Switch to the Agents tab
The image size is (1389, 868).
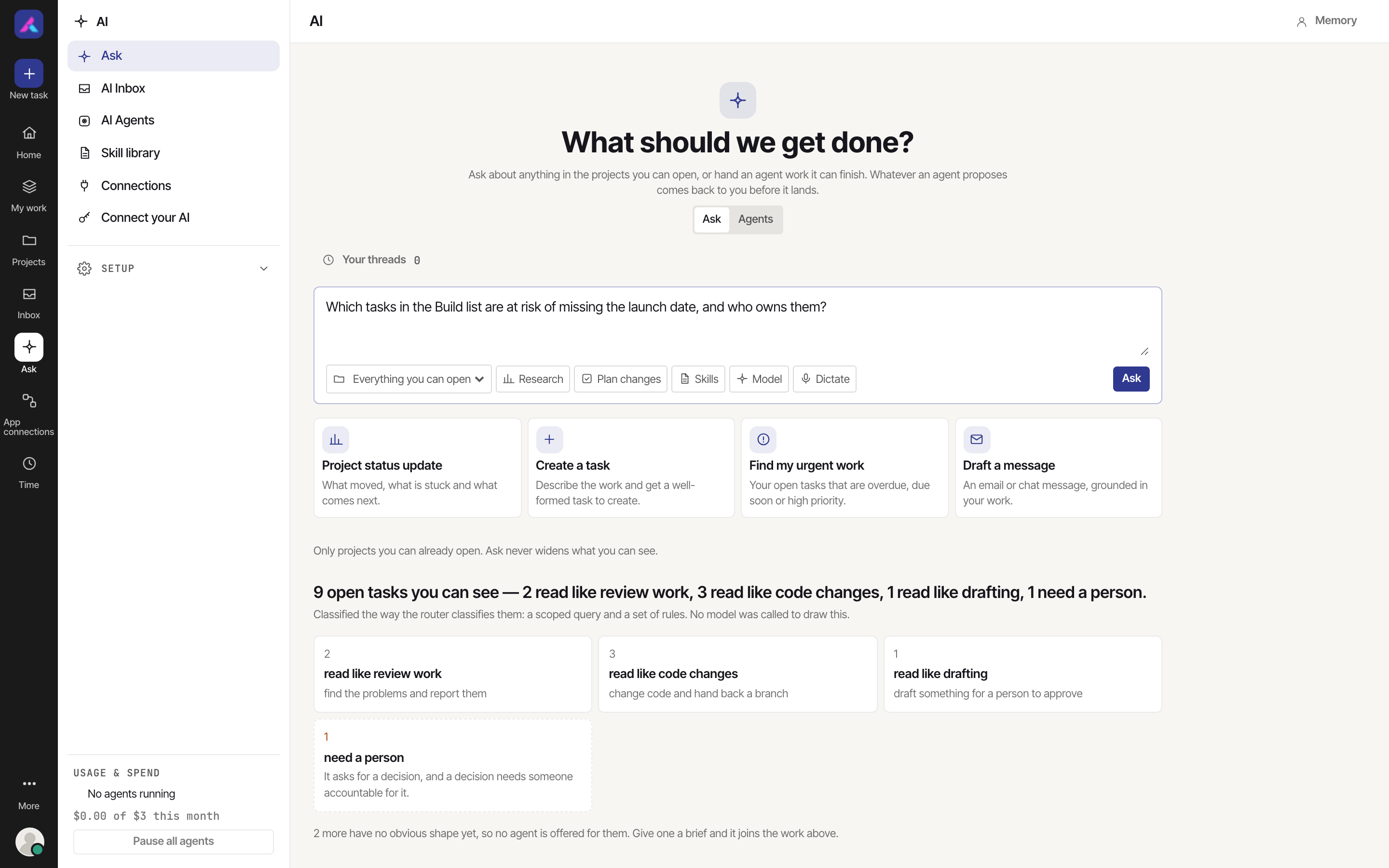point(755,219)
